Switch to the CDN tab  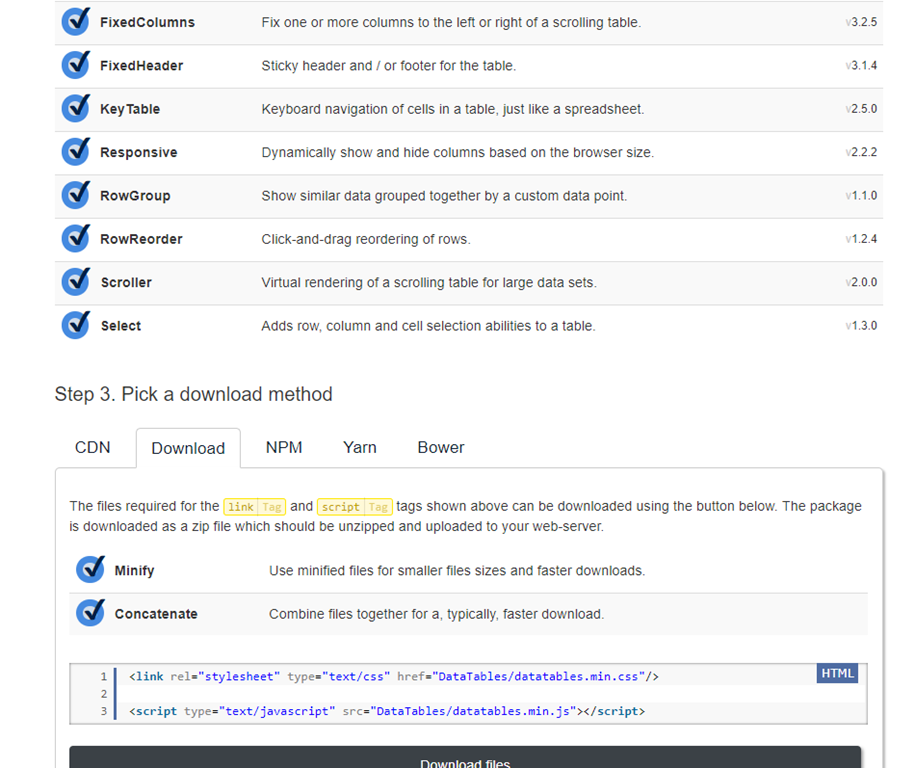pos(93,448)
